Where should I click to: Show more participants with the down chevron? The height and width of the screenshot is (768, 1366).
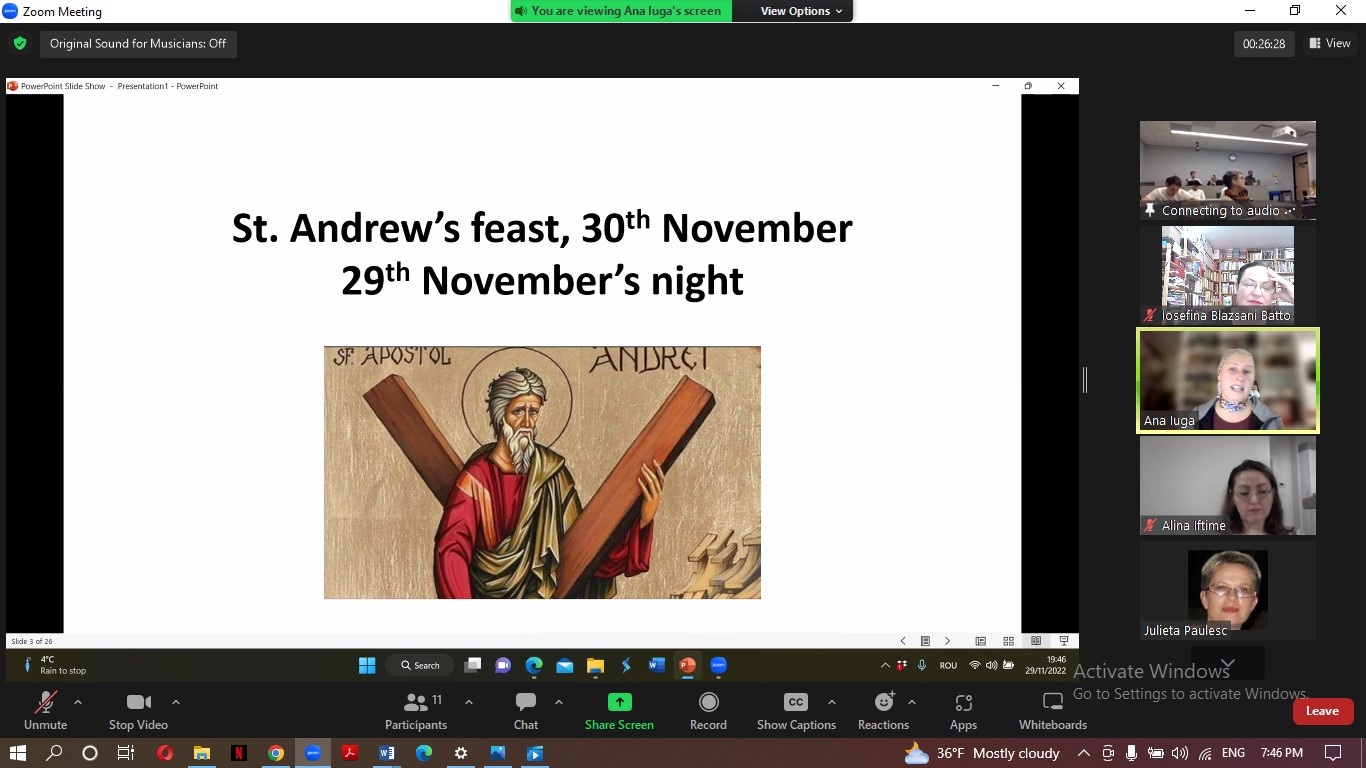coord(1228,663)
